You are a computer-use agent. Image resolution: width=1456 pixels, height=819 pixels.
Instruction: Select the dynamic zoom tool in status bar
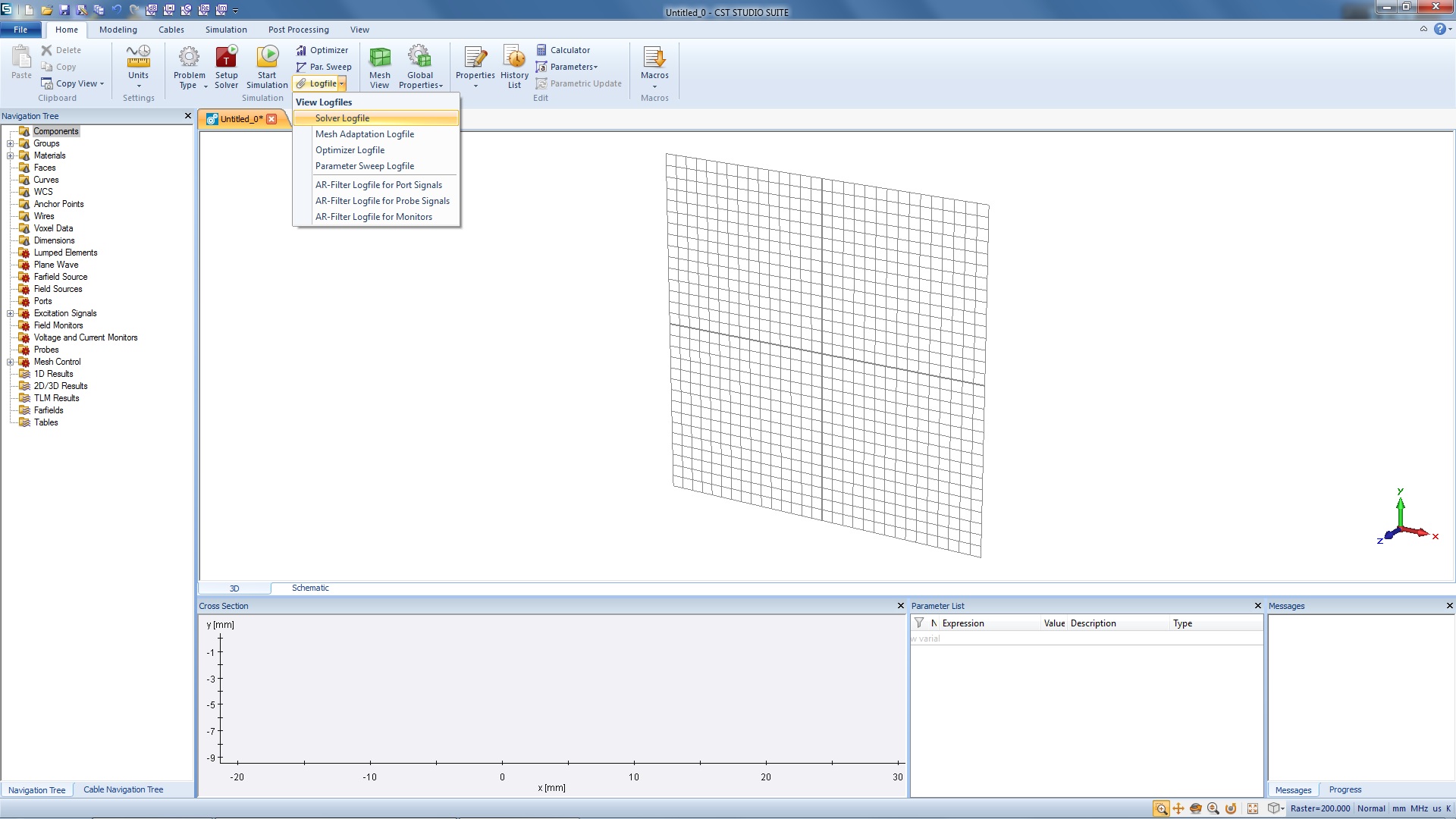pos(1213,808)
